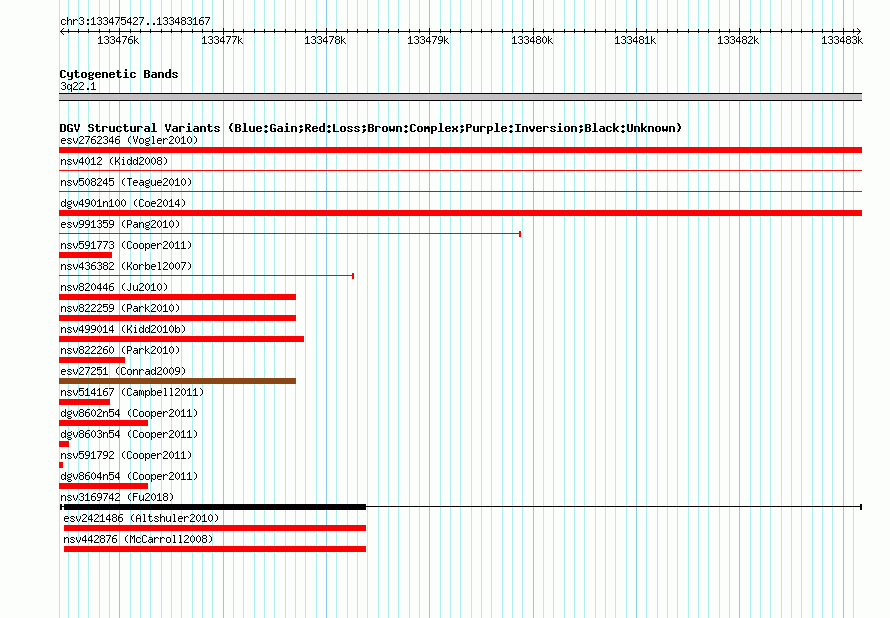This screenshot has height=618, width=890.
Task: Click the 133483k ruler label
Action: 842,40
